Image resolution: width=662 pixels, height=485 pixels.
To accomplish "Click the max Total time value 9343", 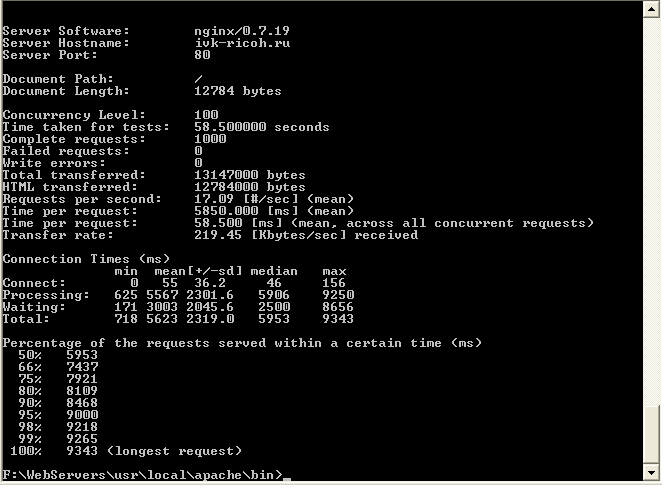I will click(338, 319).
